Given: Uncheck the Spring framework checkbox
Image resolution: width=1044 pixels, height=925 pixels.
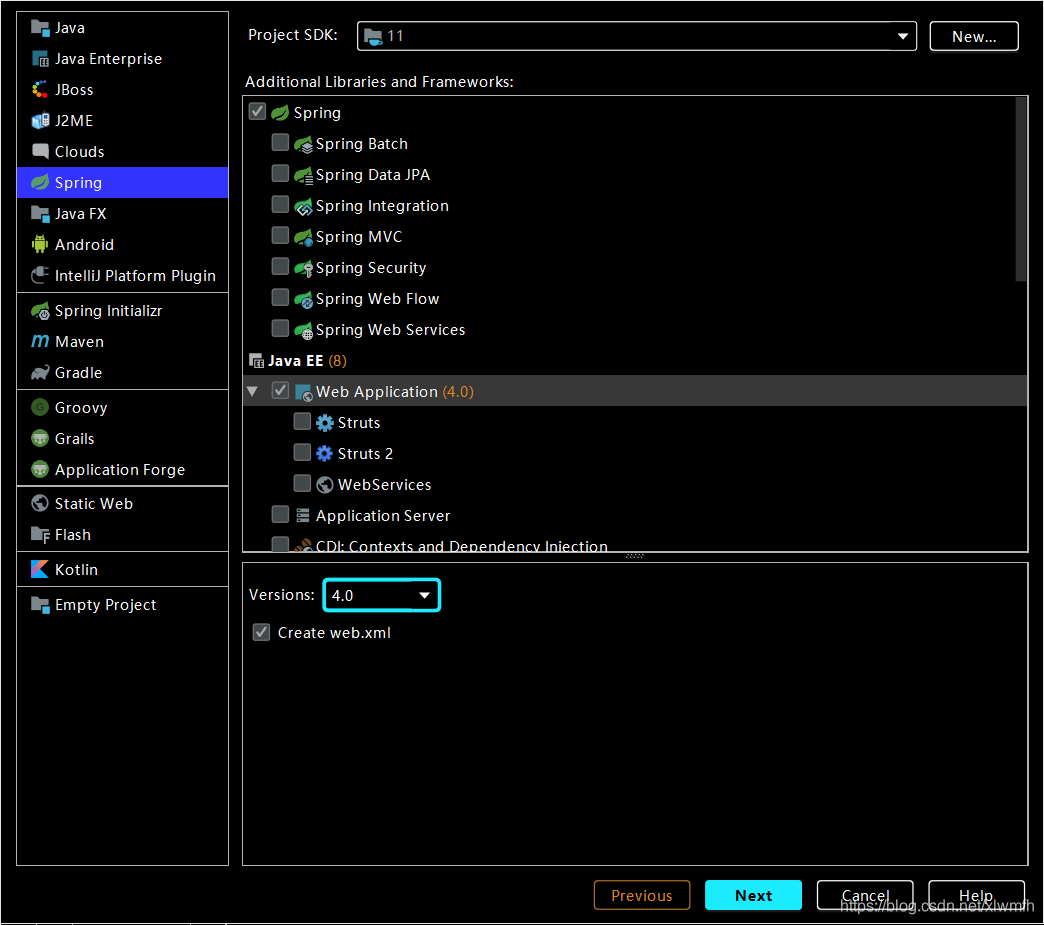Looking at the screenshot, I should (257, 111).
